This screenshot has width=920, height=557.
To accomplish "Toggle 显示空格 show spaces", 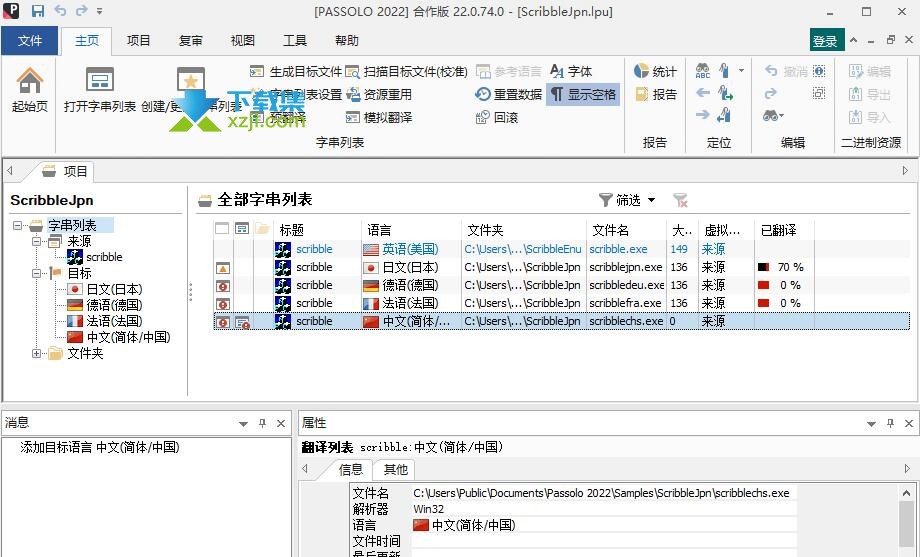I will 583,94.
